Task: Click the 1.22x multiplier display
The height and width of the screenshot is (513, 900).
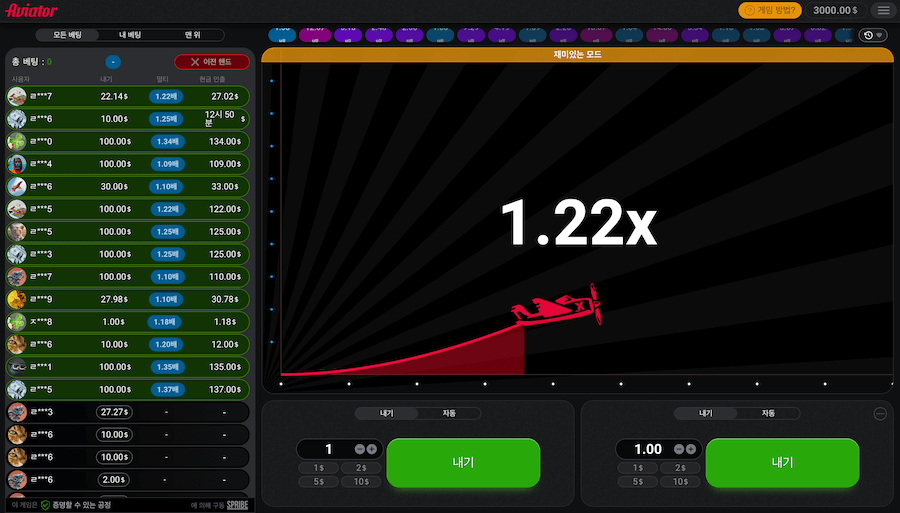Action: [x=579, y=223]
